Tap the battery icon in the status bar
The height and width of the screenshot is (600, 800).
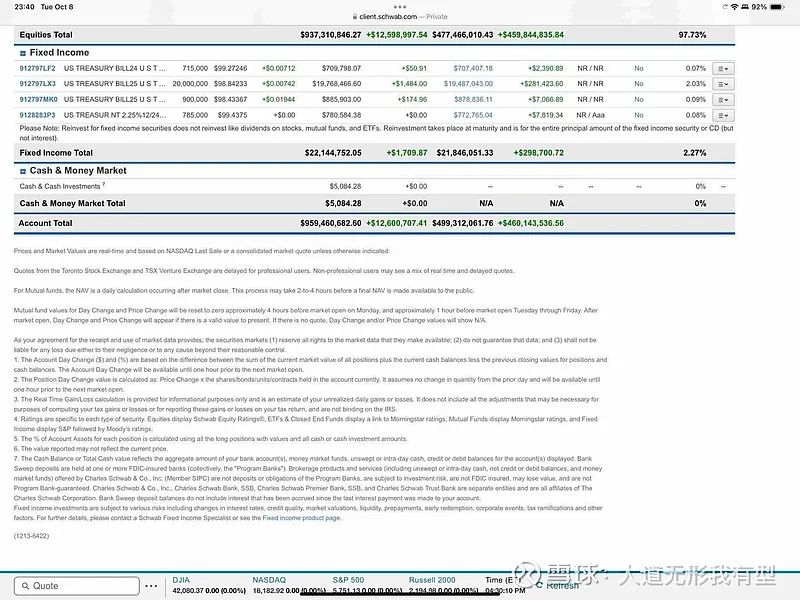[777, 7]
